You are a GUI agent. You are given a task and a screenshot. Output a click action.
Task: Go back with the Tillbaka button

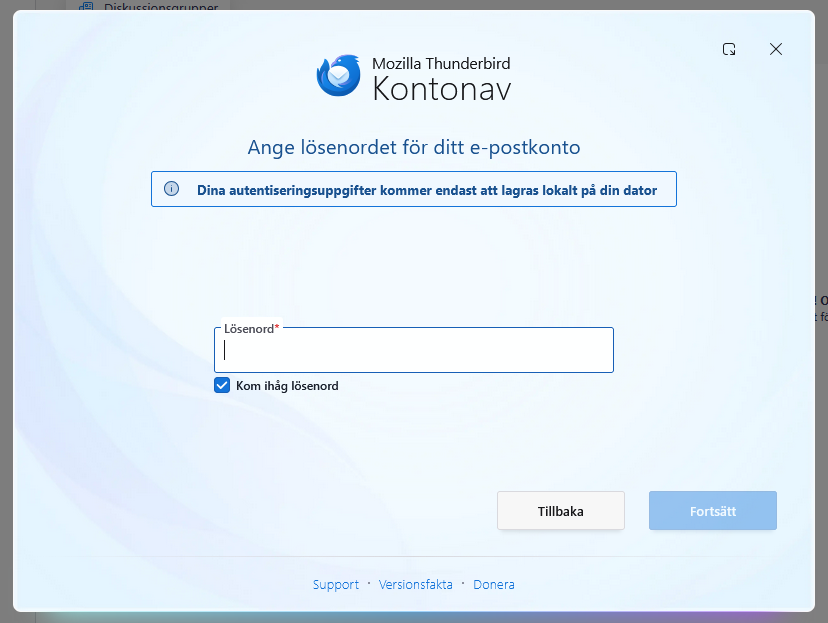click(561, 511)
